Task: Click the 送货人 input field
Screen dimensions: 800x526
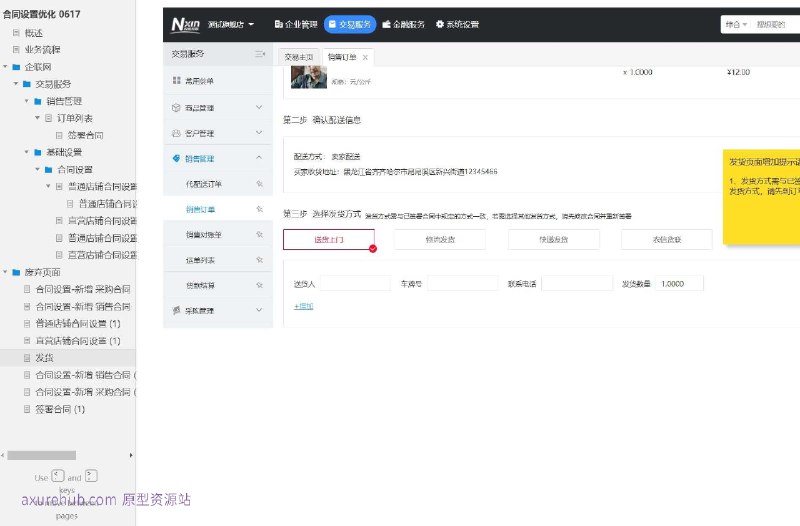Action: (356, 283)
